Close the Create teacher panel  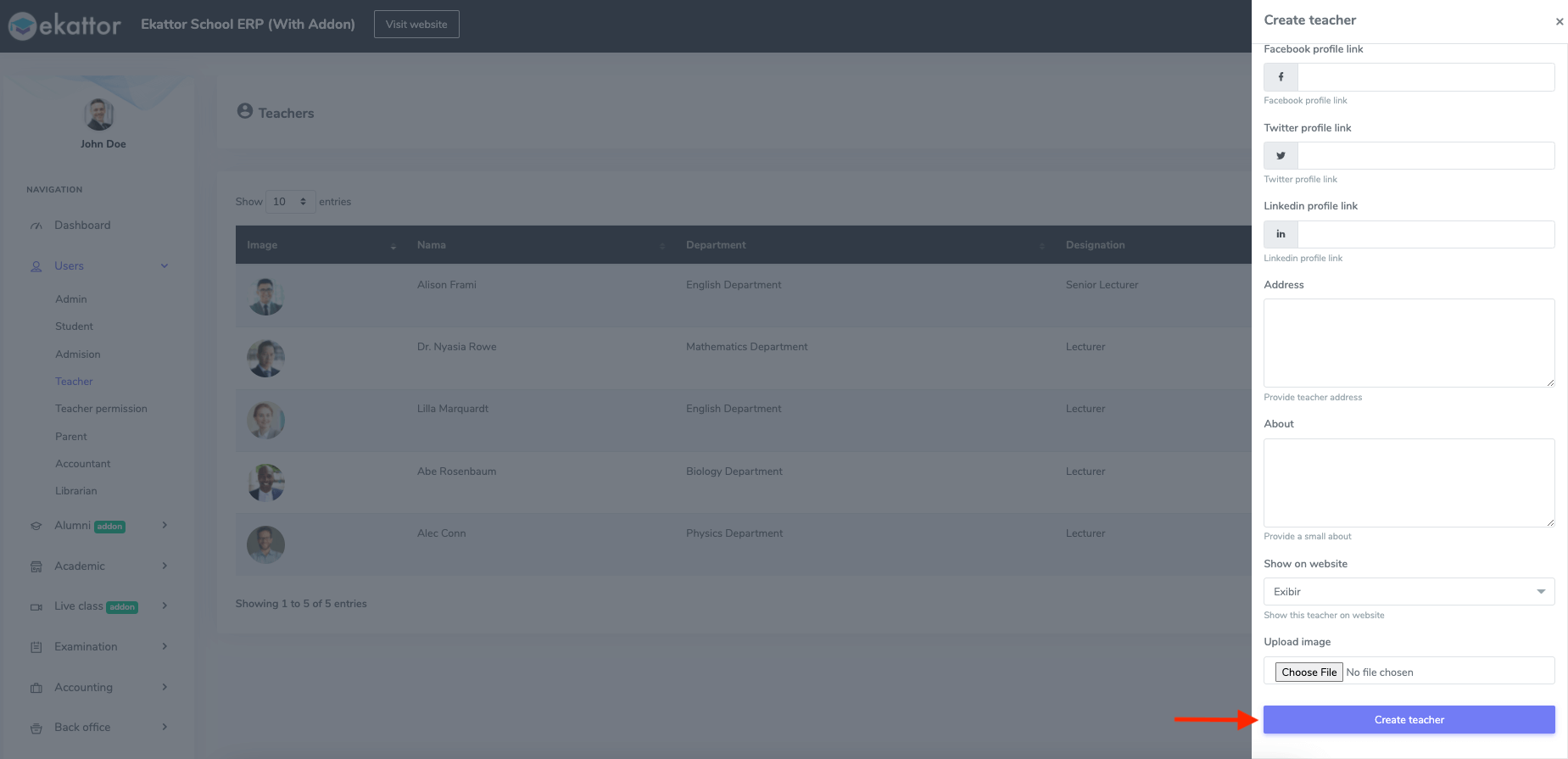[x=1559, y=22]
